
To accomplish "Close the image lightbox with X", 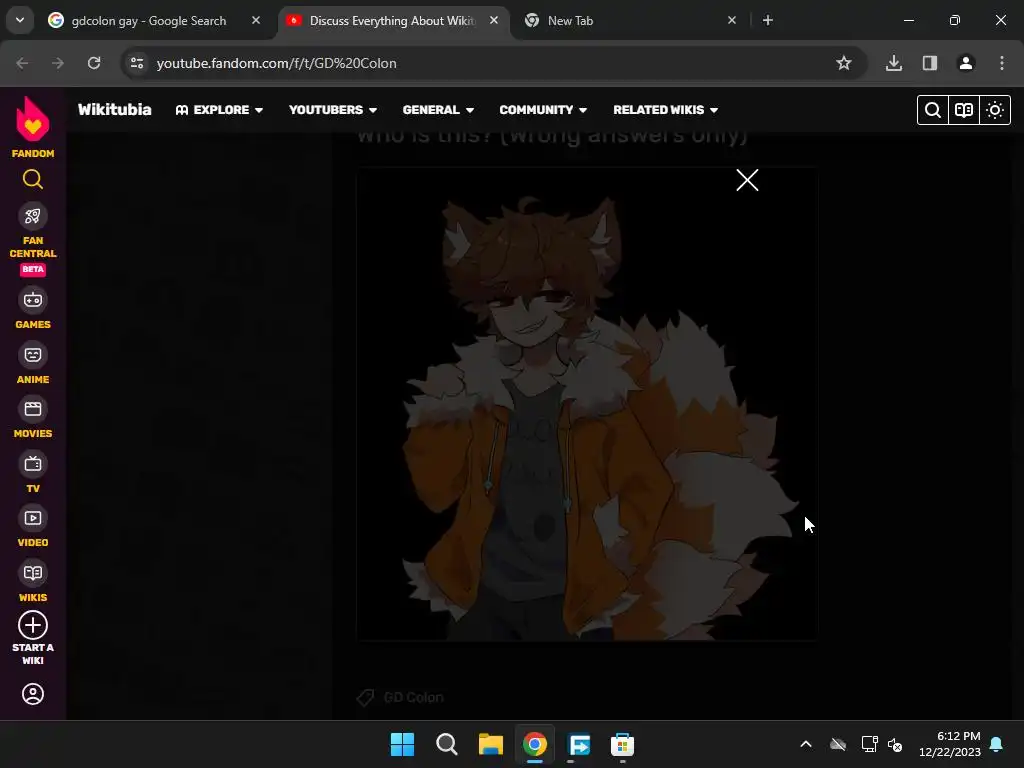I will tap(747, 180).
